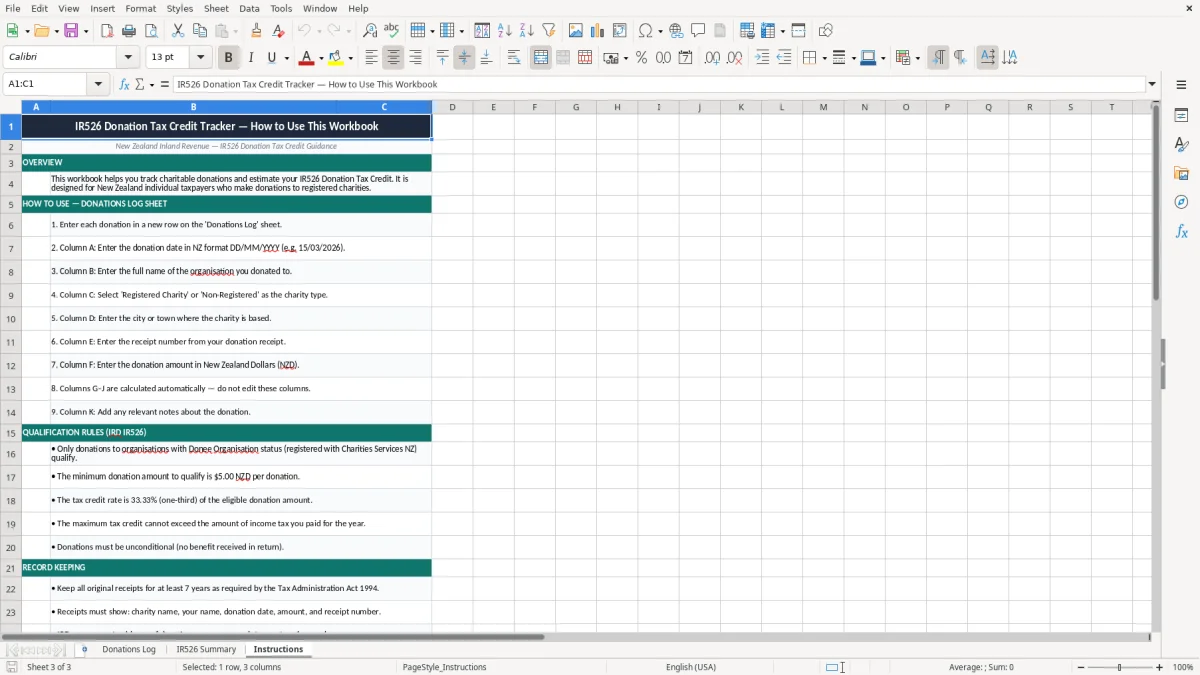The width and height of the screenshot is (1200, 675).
Task: Toggle Align Left
Action: (x=371, y=58)
